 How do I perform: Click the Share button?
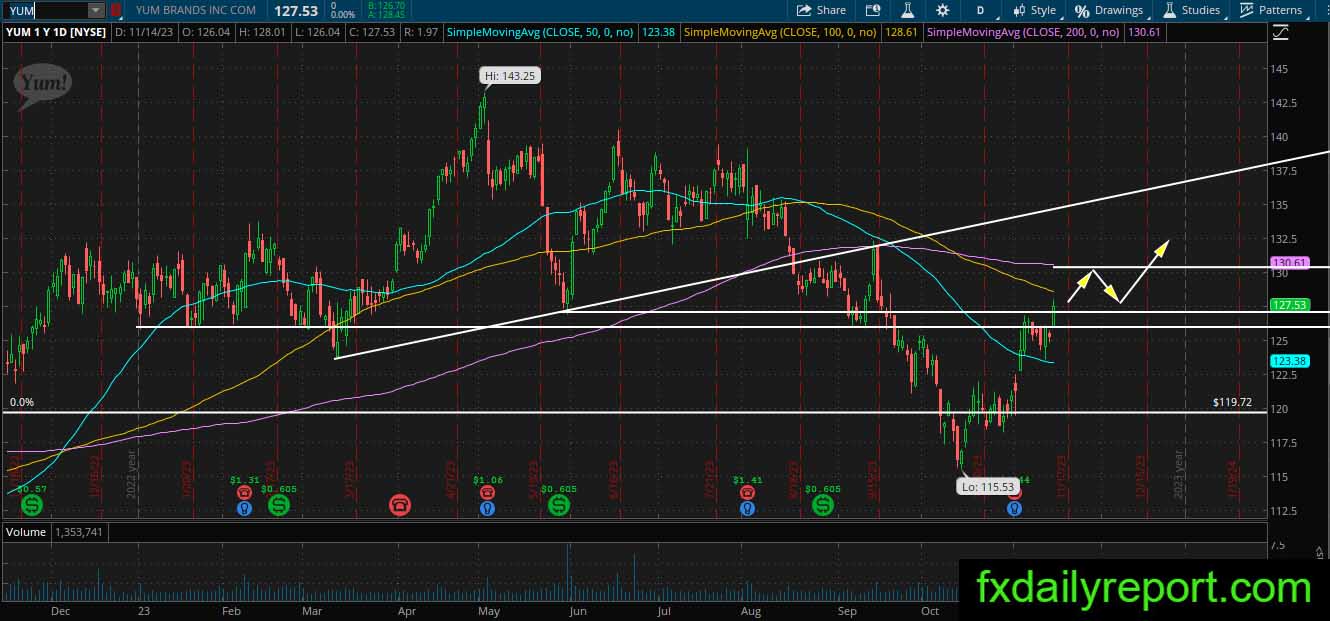[821, 10]
